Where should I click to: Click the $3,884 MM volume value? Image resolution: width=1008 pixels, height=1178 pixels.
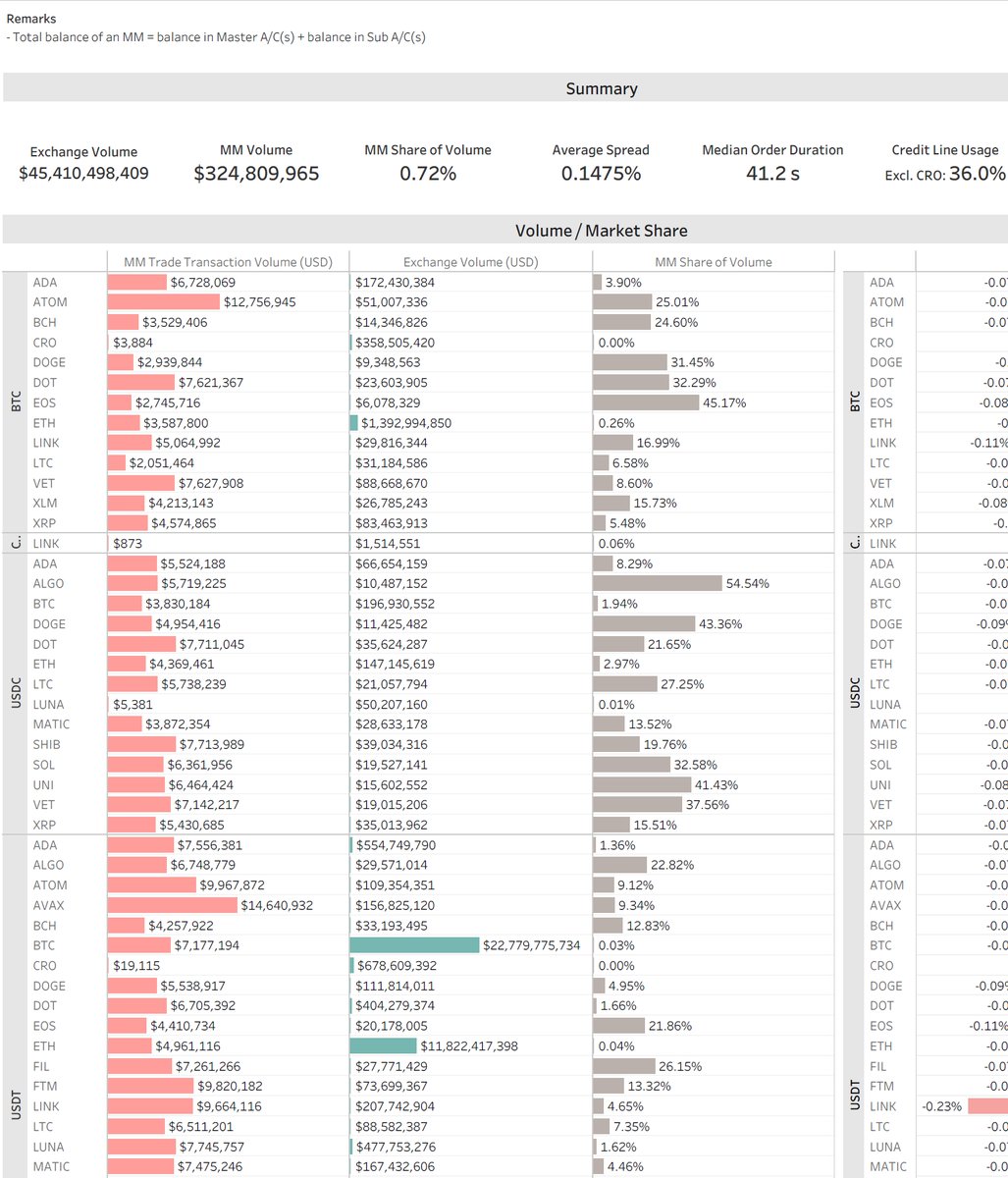click(133, 343)
